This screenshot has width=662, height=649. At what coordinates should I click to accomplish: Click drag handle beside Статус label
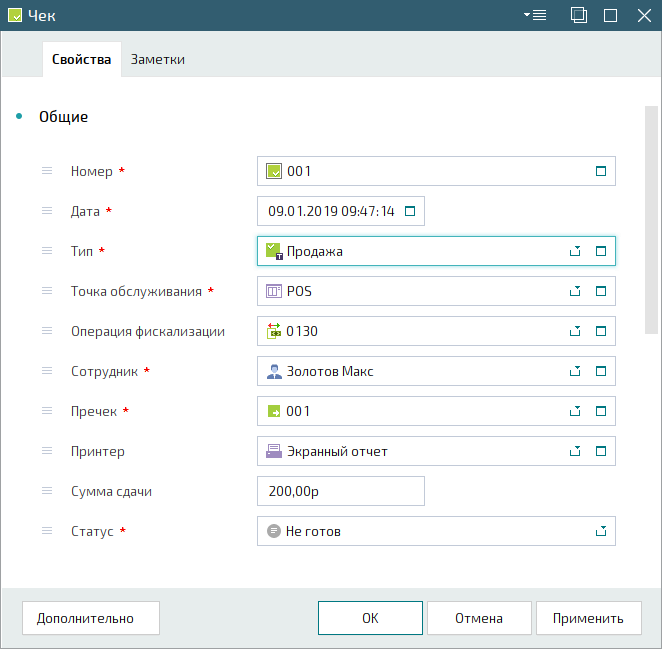click(x=47, y=531)
